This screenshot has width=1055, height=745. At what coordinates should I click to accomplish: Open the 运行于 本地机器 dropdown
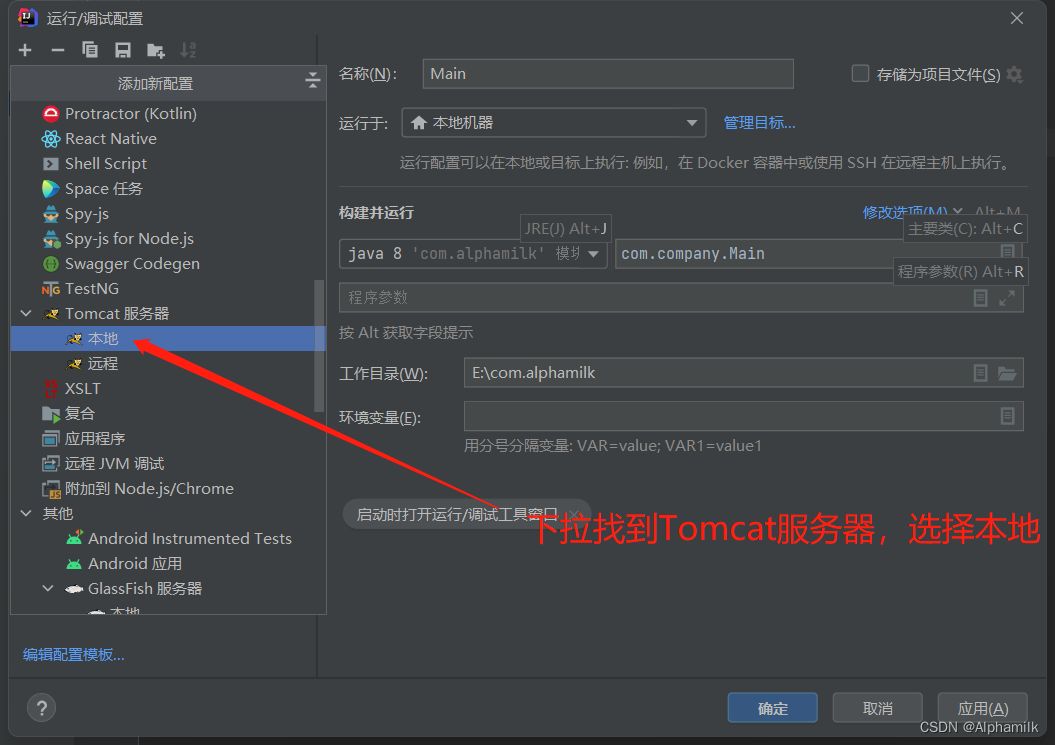(x=554, y=122)
